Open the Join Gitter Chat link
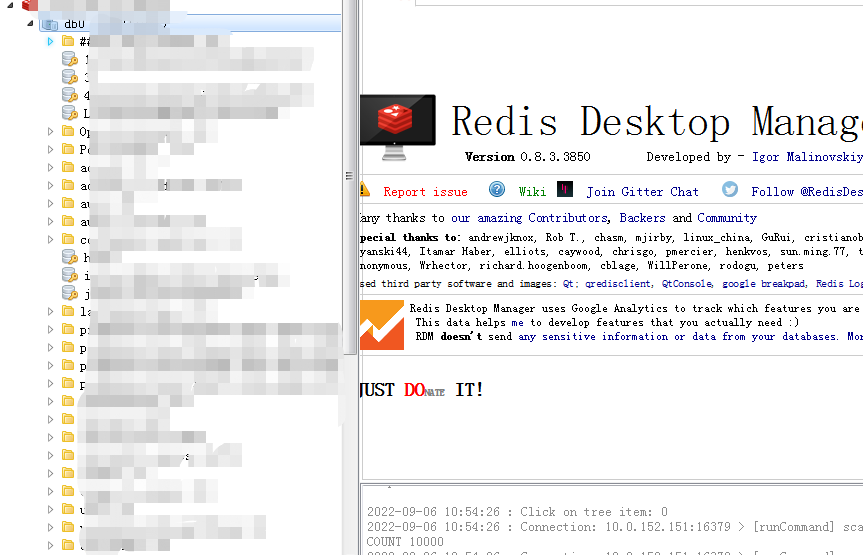Image resolution: width=863 pixels, height=555 pixels. pyautogui.click(x=642, y=192)
